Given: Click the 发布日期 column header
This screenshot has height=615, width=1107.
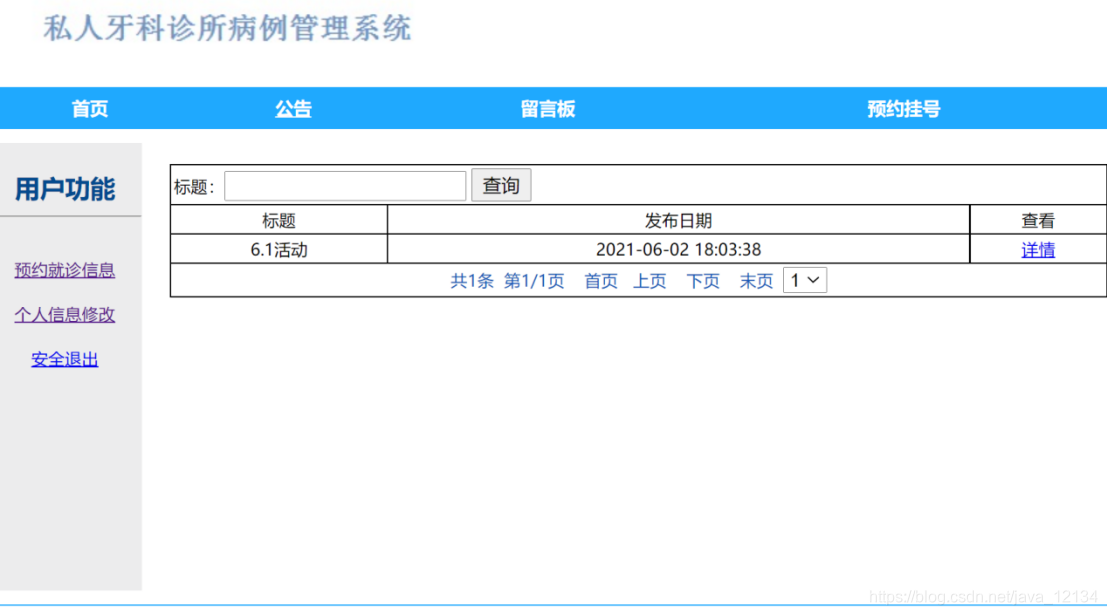Looking at the screenshot, I should coord(678,220).
